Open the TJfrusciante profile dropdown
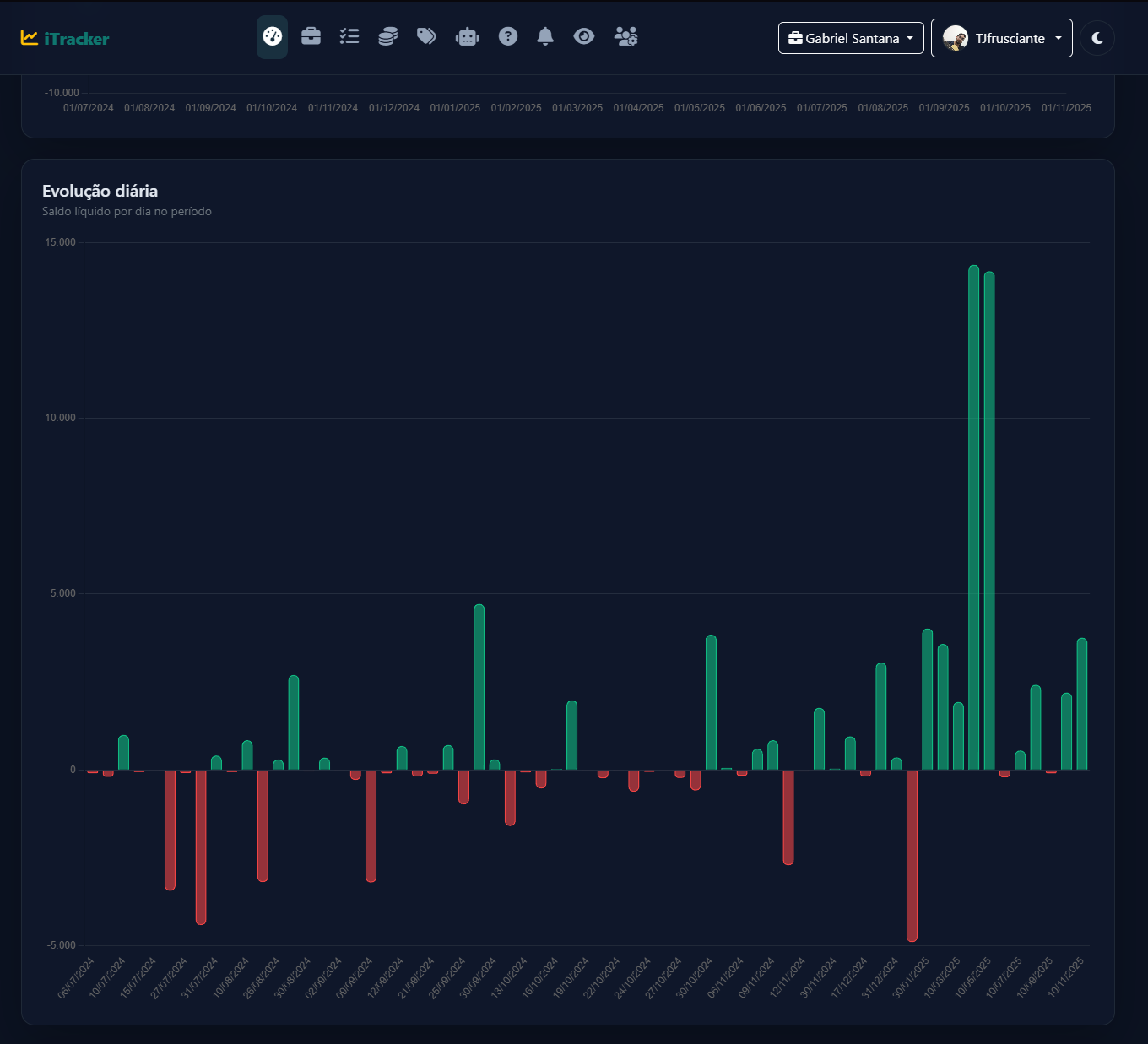Screen dimensions: 1148x1044 point(1001,38)
